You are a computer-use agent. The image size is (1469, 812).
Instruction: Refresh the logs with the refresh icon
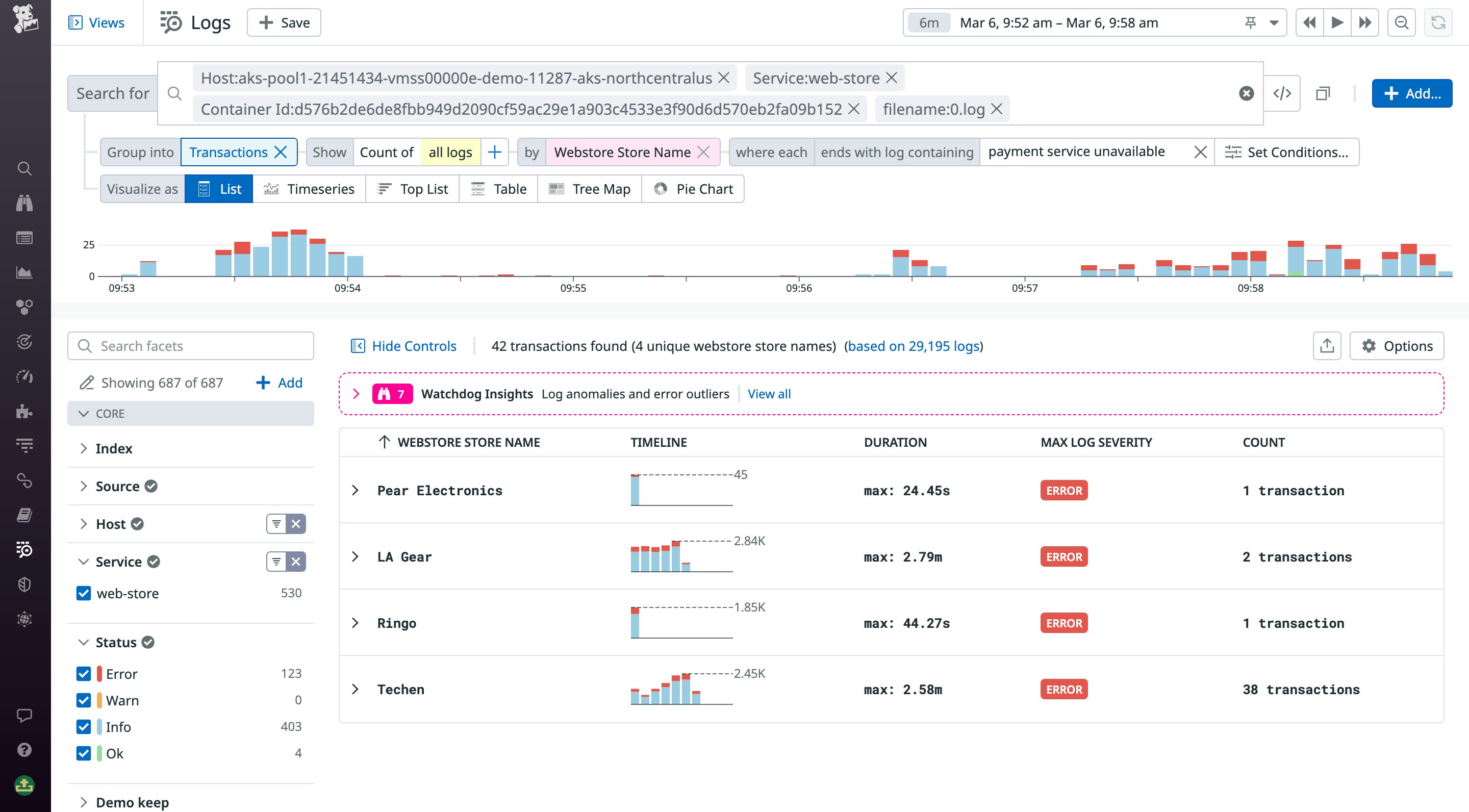(1438, 23)
